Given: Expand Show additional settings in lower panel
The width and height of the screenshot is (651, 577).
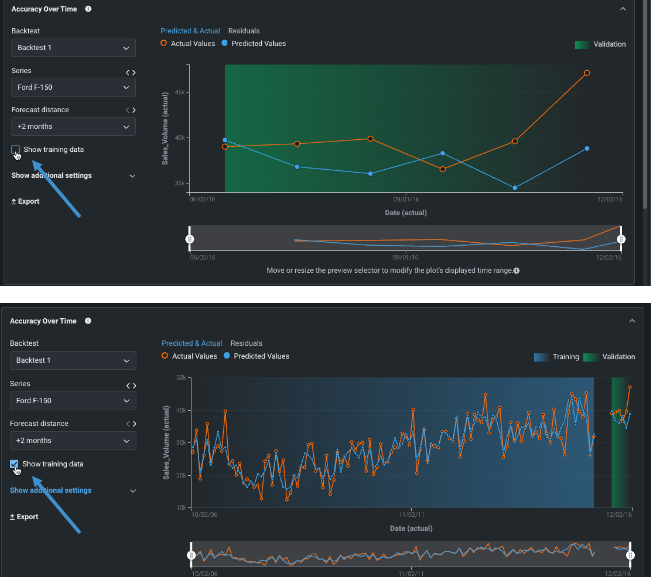Looking at the screenshot, I should (51, 491).
